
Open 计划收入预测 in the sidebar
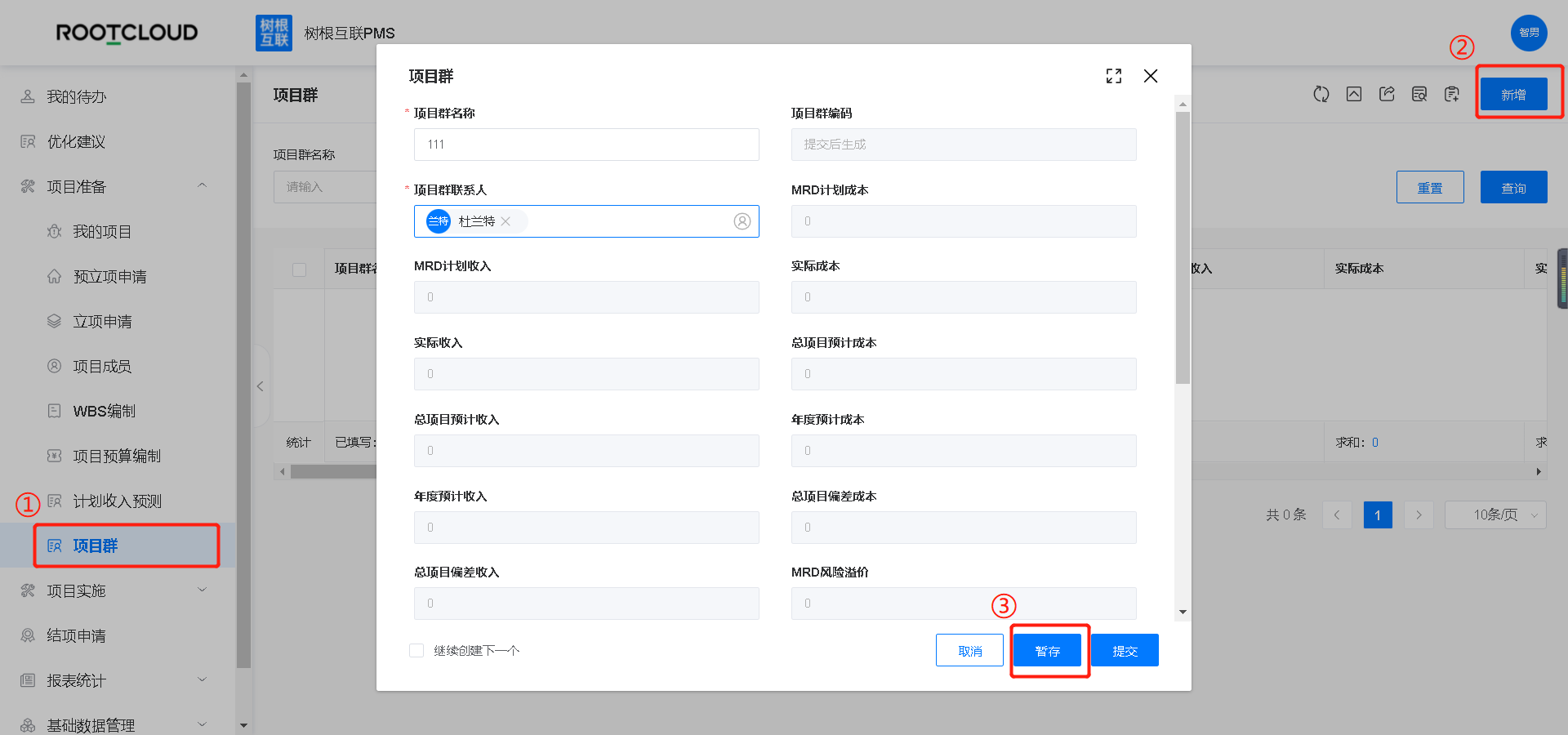(x=117, y=501)
